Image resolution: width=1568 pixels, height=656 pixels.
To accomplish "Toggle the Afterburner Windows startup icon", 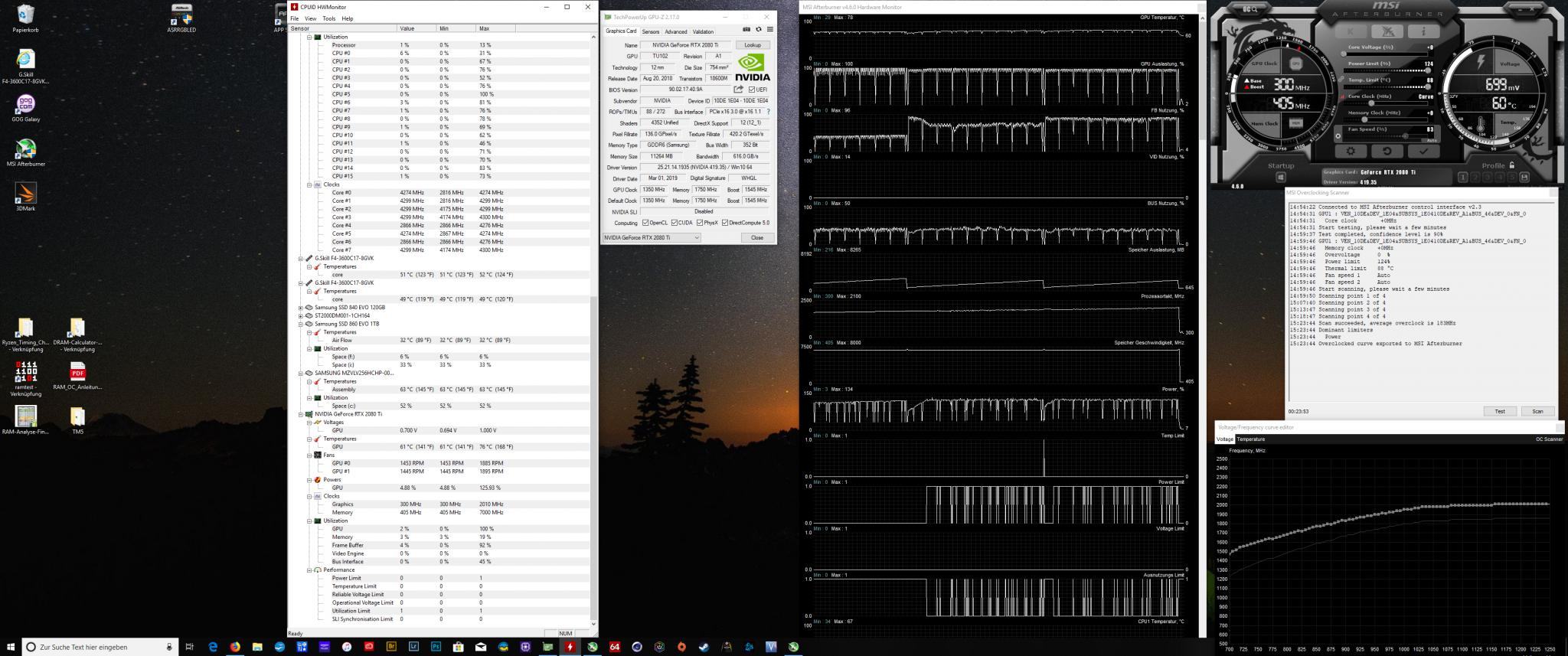I will (x=1281, y=178).
